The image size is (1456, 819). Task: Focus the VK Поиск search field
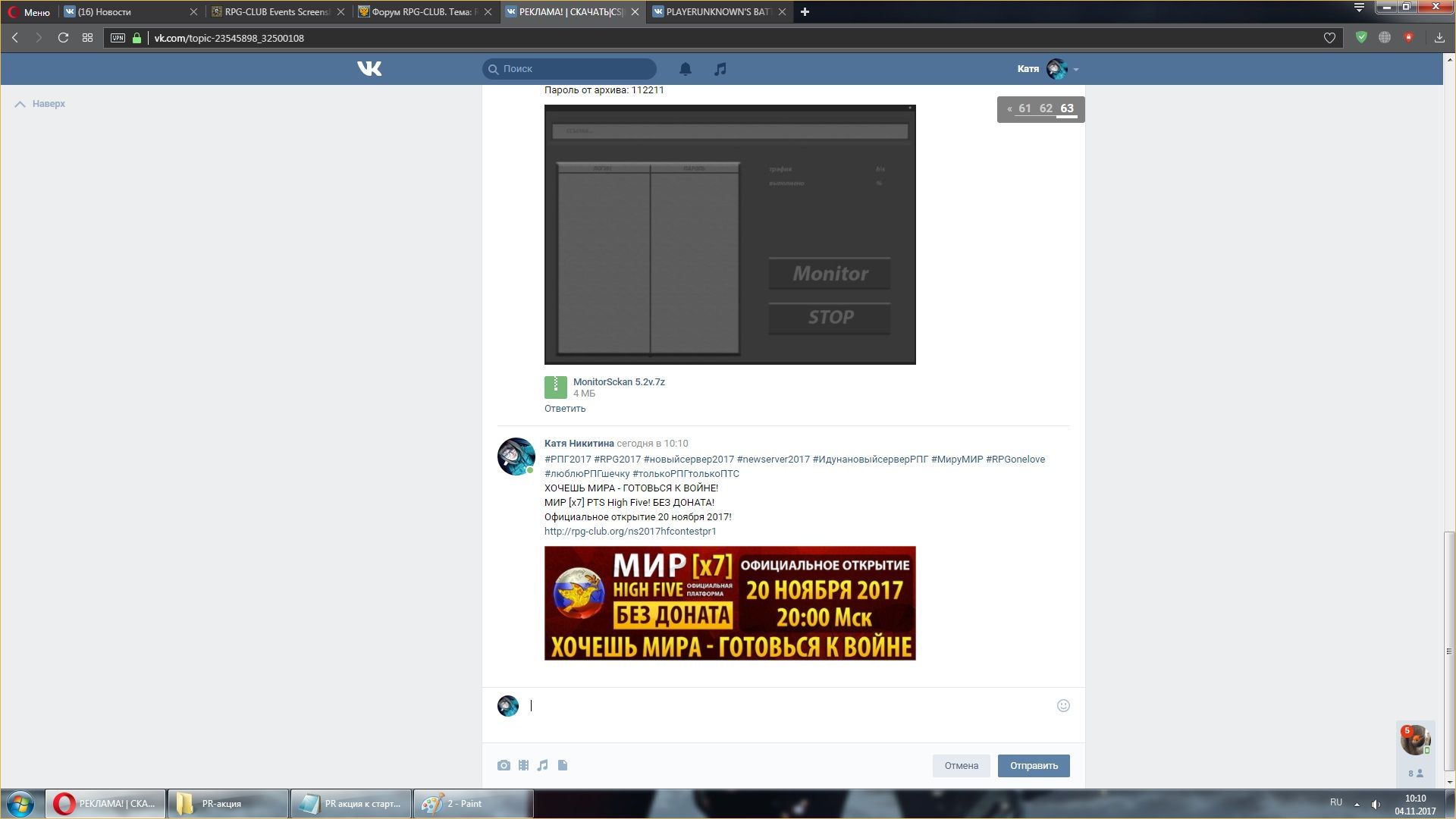pyautogui.click(x=570, y=69)
